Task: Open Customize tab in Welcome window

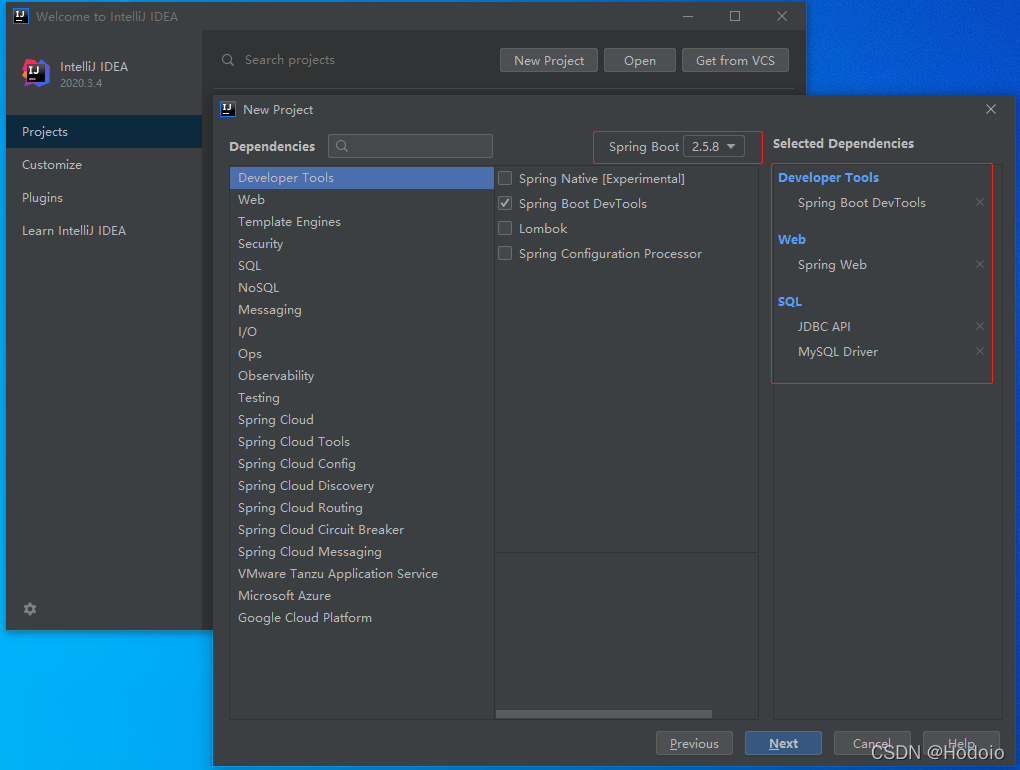Action: 104,165
